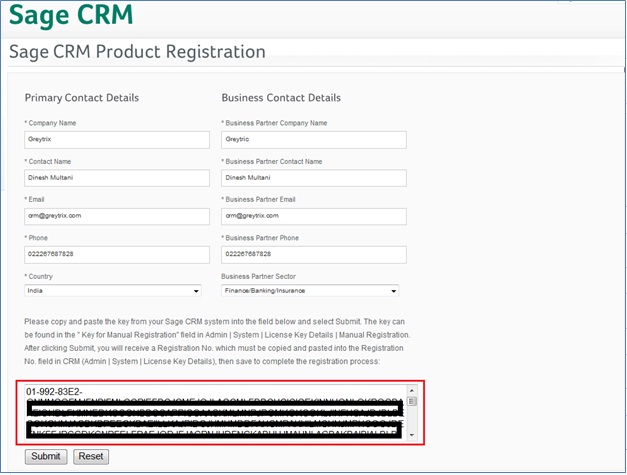Click the "* Business Partner Phone" label

pyautogui.click(x=260, y=238)
